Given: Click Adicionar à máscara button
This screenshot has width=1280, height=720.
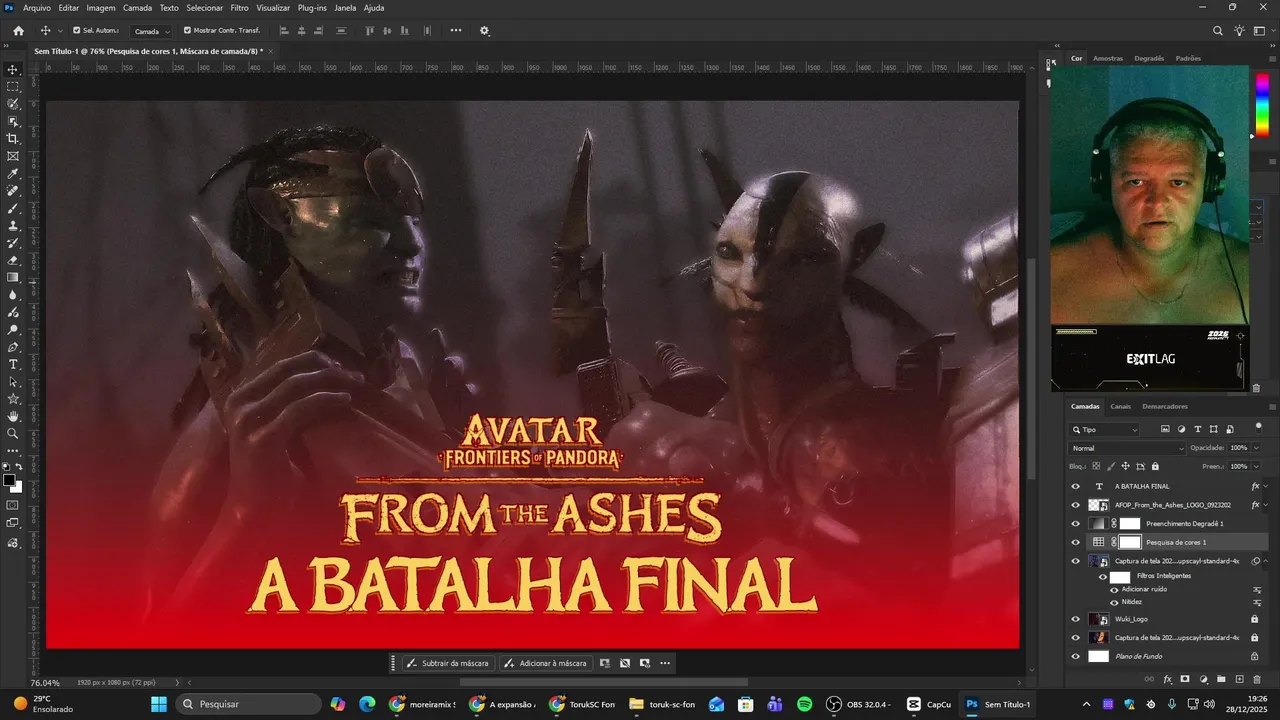Looking at the screenshot, I should (x=545, y=663).
